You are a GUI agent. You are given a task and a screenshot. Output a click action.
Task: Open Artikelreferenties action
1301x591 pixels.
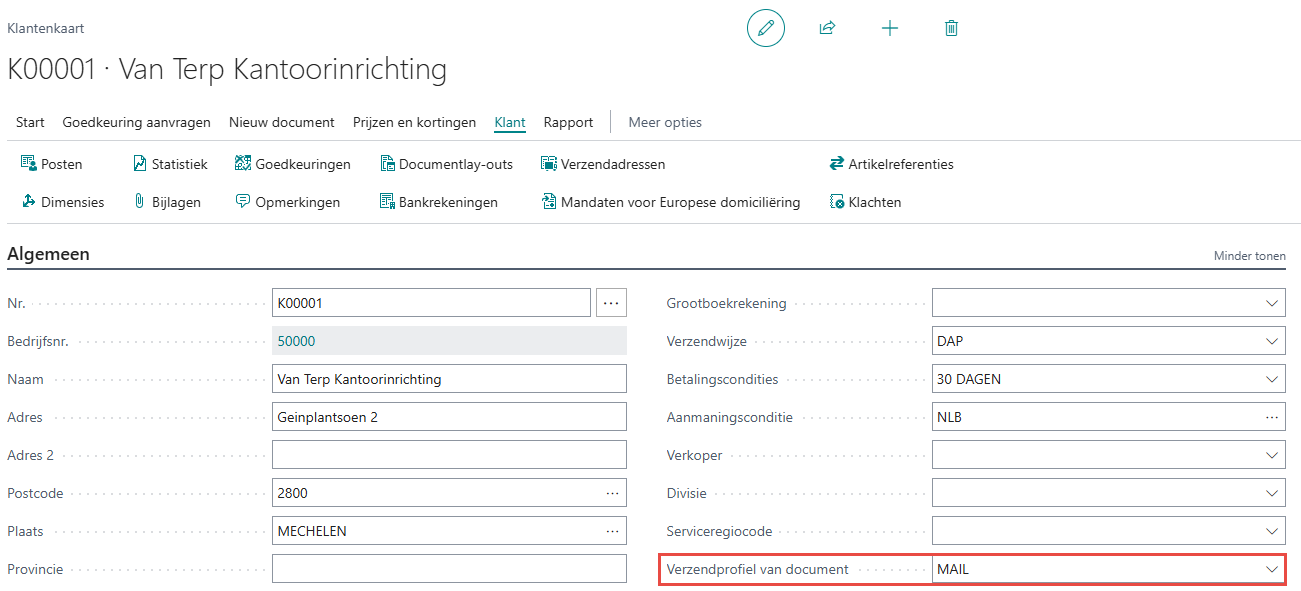pos(891,164)
